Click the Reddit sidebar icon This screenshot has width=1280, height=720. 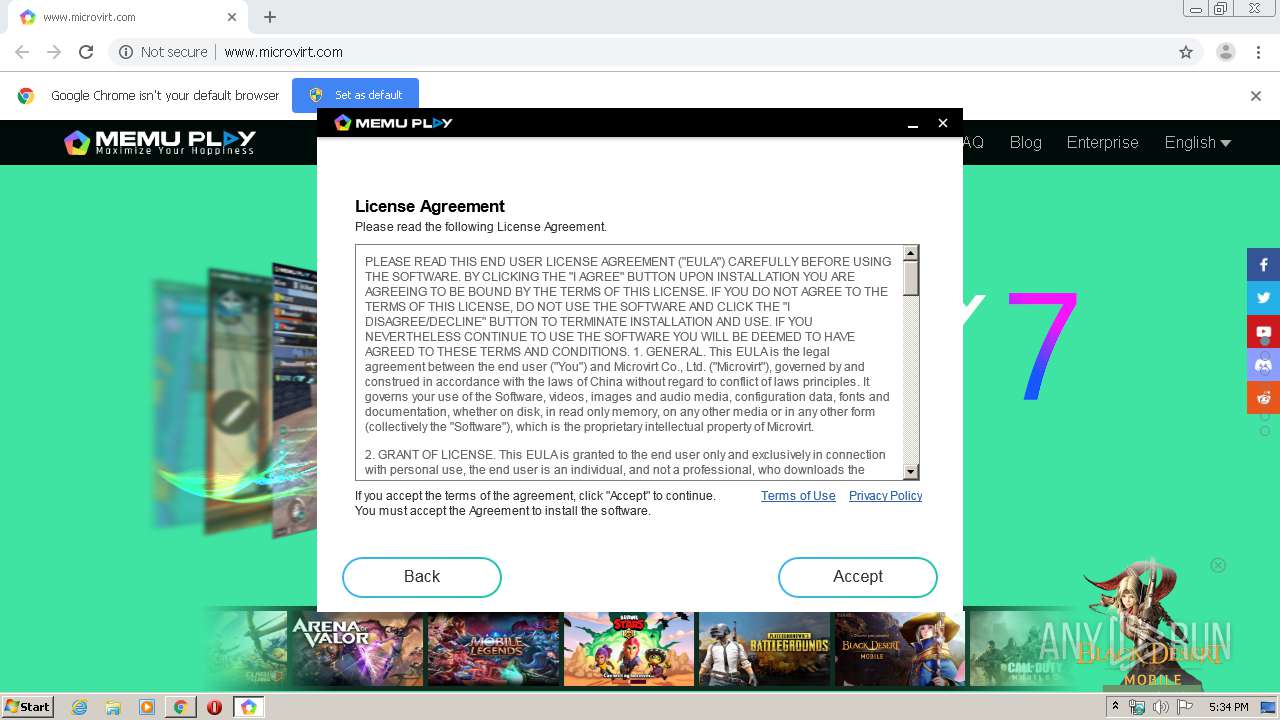1263,397
